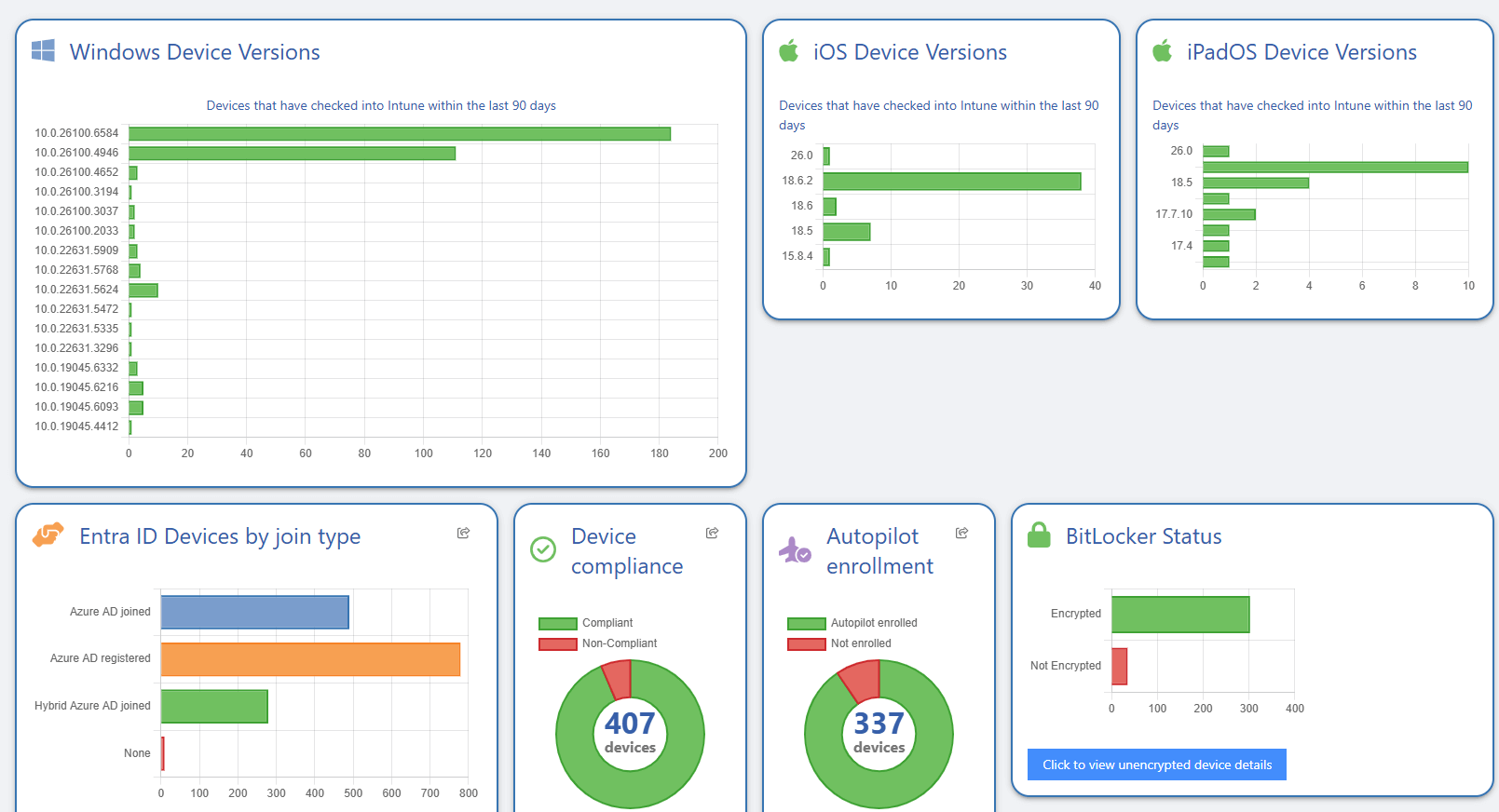
Task: Select the Windows Device Versions heading
Action: pyautogui.click(x=195, y=52)
